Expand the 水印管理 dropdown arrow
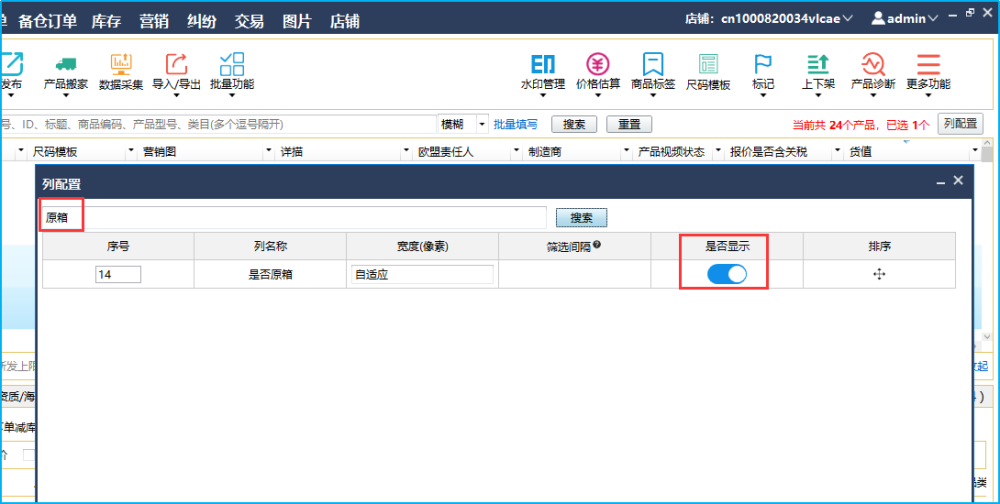Viewport: 1000px width, 504px height. pyautogui.click(x=543, y=96)
